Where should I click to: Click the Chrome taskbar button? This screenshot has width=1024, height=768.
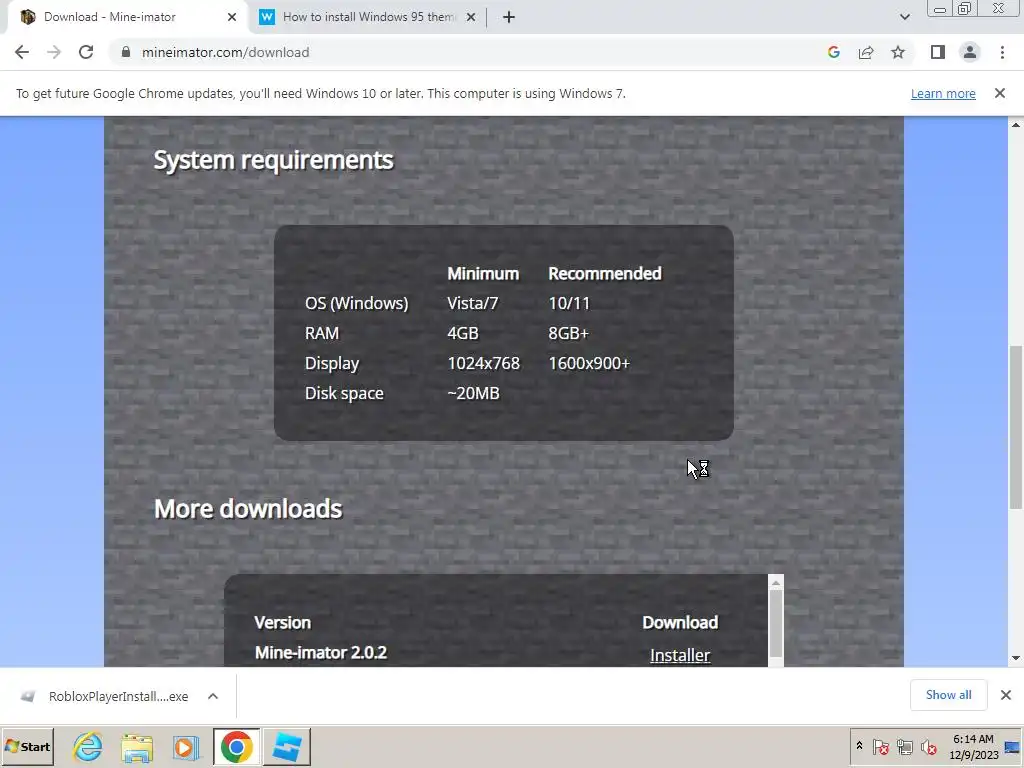236,746
